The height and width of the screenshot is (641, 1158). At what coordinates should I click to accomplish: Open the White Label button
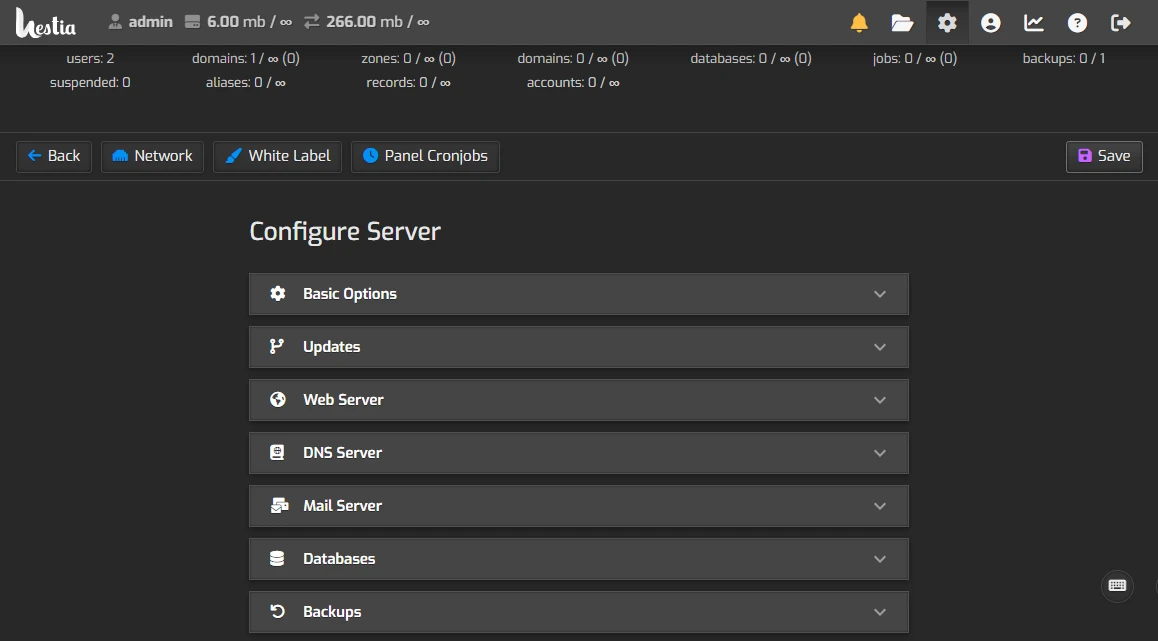click(x=278, y=157)
